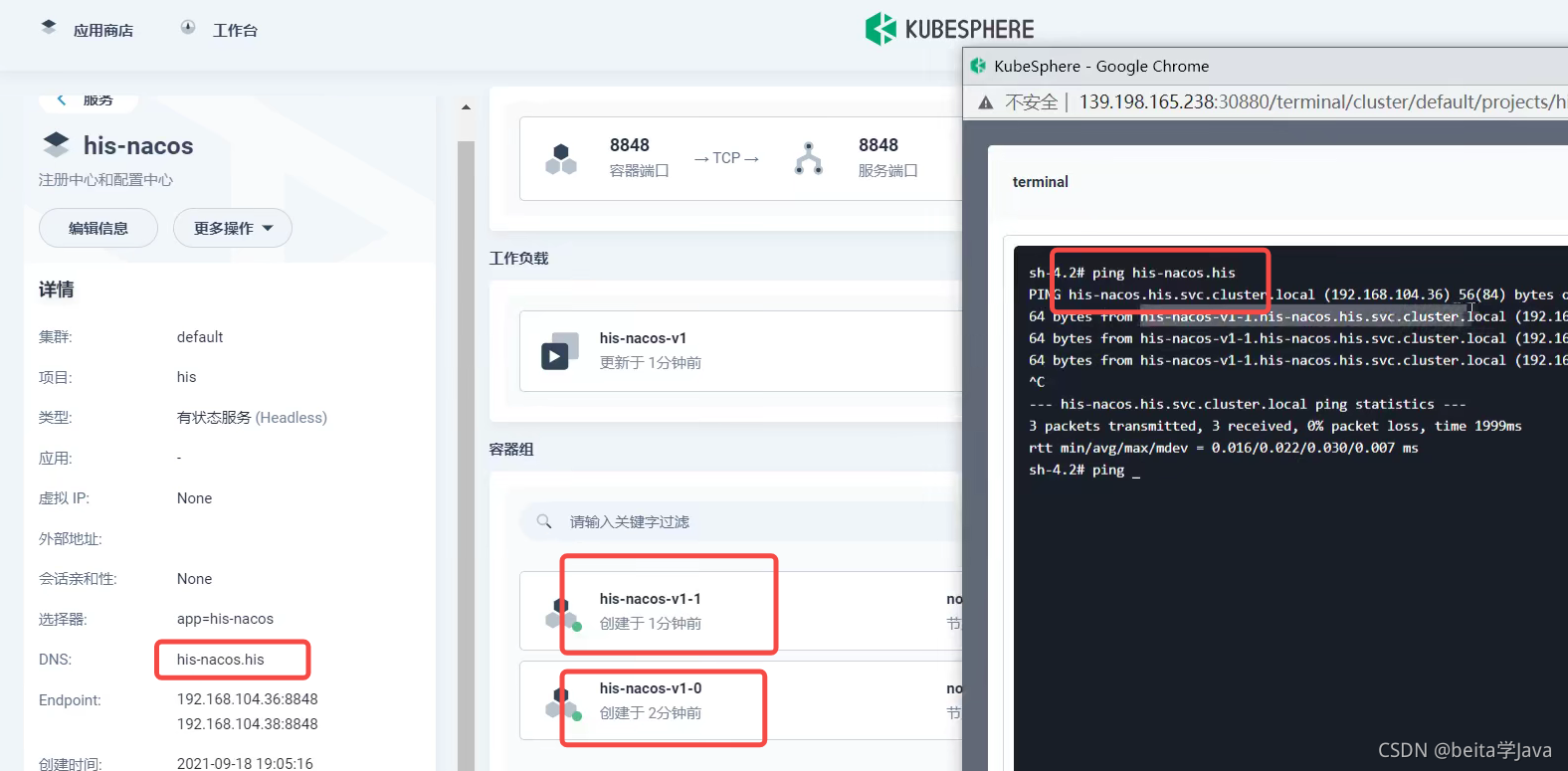Click the first 'ping his-nacos.his' command in terminal
This screenshot has height=771, width=1568.
(1163, 273)
